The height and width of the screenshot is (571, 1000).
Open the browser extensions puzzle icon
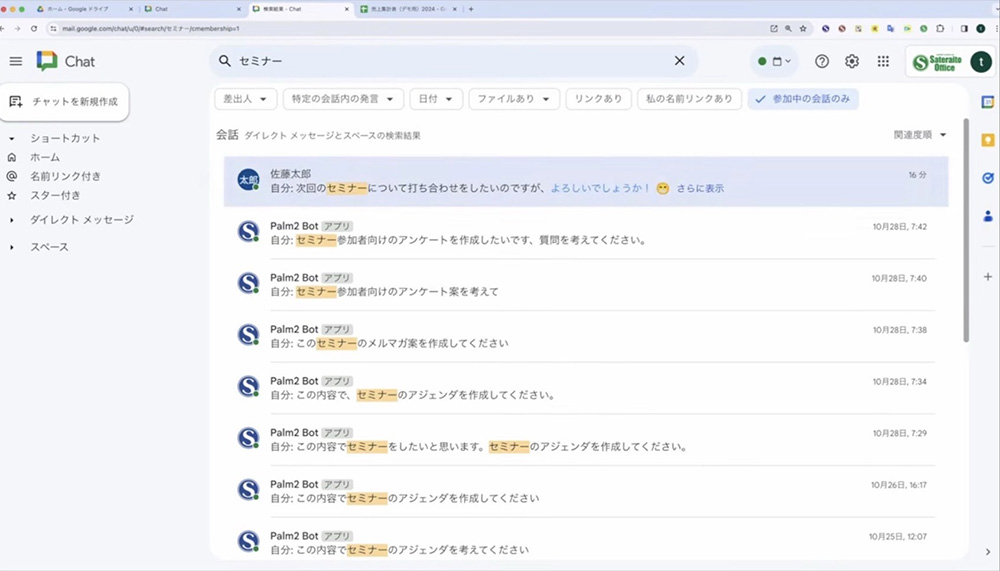click(x=940, y=29)
